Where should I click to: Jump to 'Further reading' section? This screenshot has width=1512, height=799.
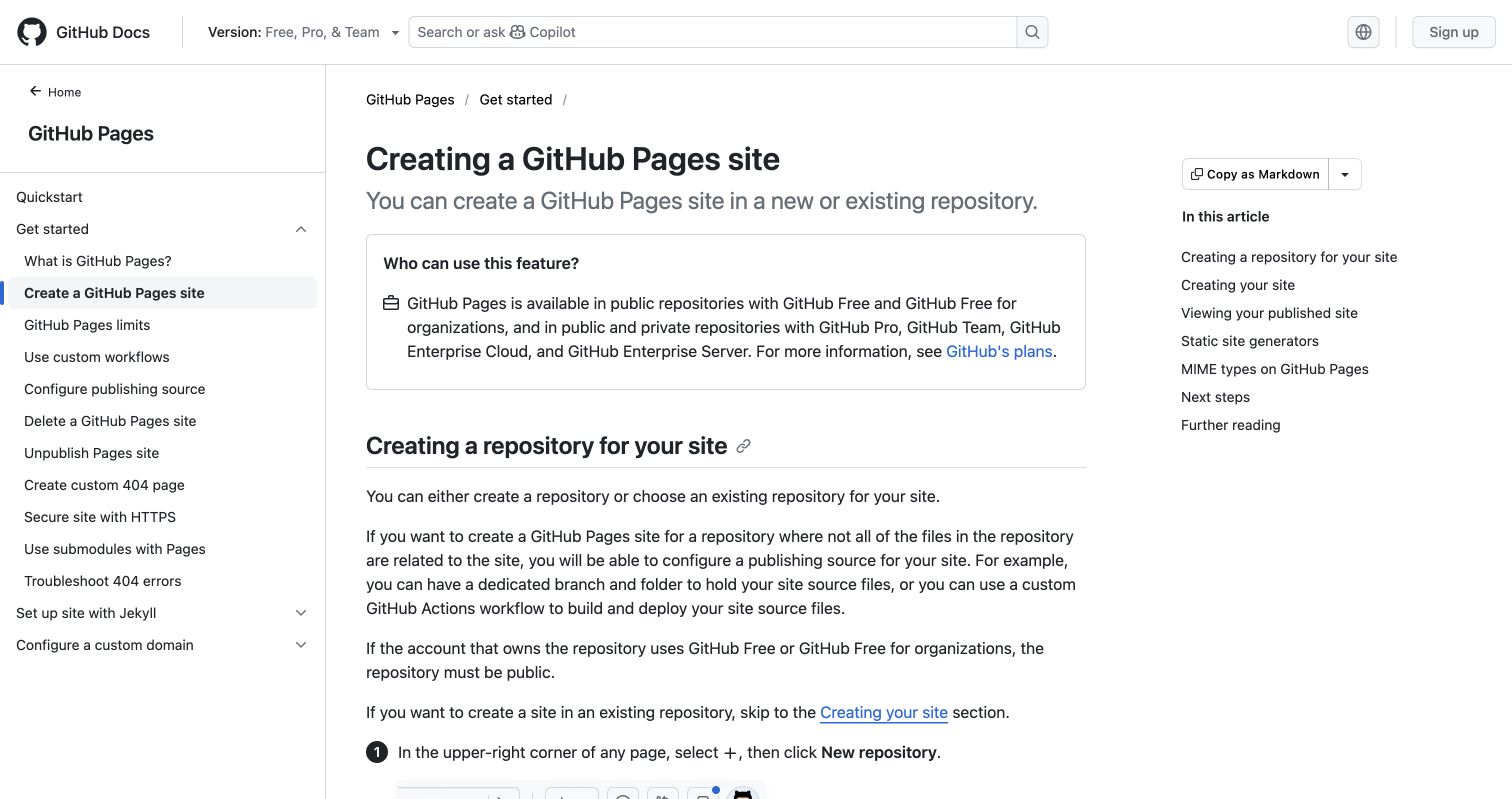pyautogui.click(x=1230, y=425)
